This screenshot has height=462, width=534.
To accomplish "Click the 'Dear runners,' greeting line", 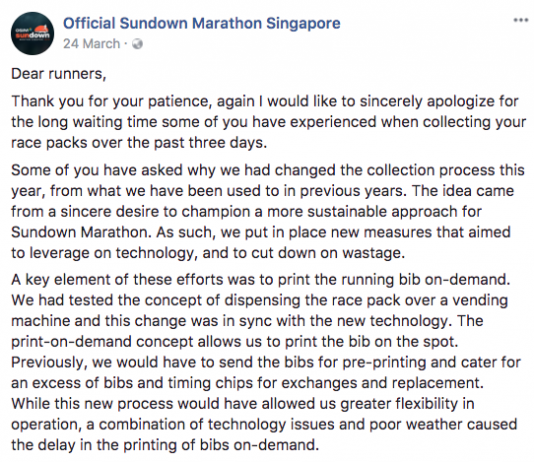I will [59, 74].
